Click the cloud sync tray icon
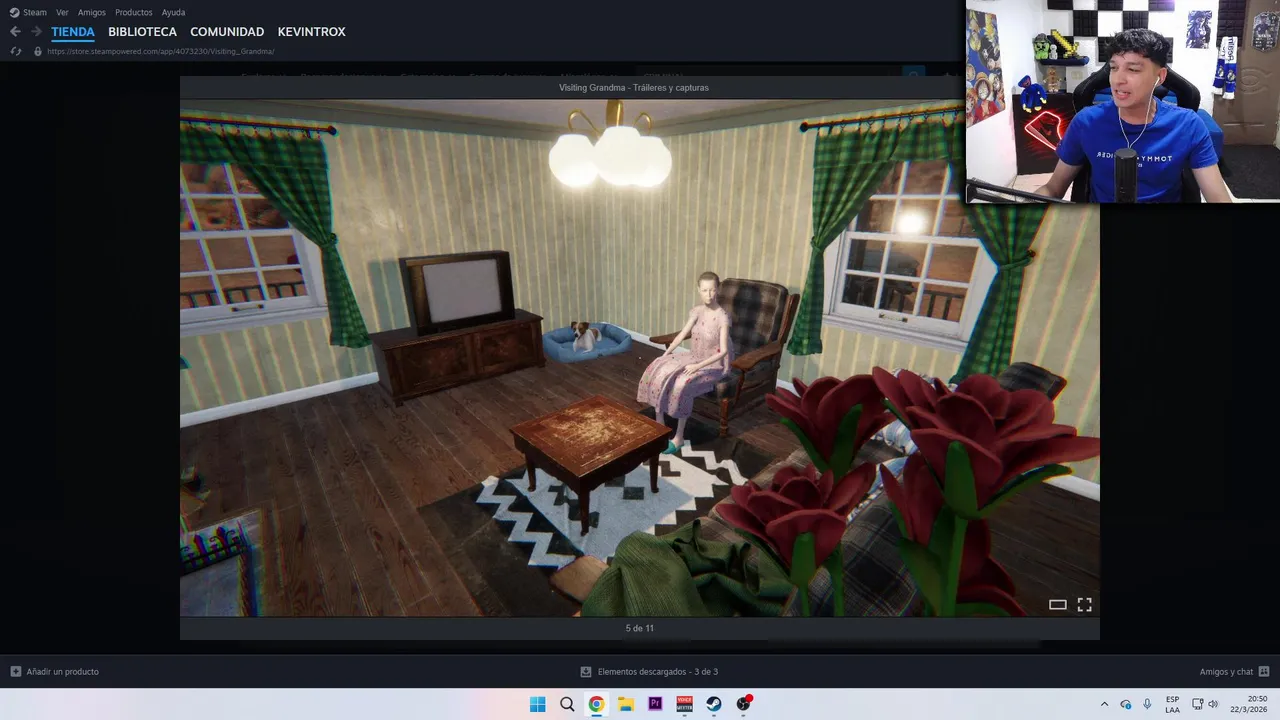Image resolution: width=1280 pixels, height=720 pixels. [x=1126, y=704]
